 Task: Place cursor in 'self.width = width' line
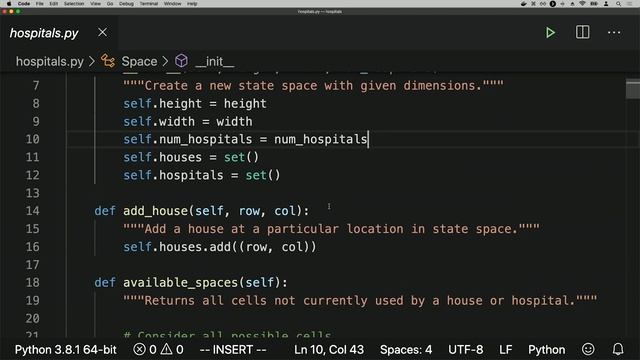pyautogui.click(x=188, y=122)
